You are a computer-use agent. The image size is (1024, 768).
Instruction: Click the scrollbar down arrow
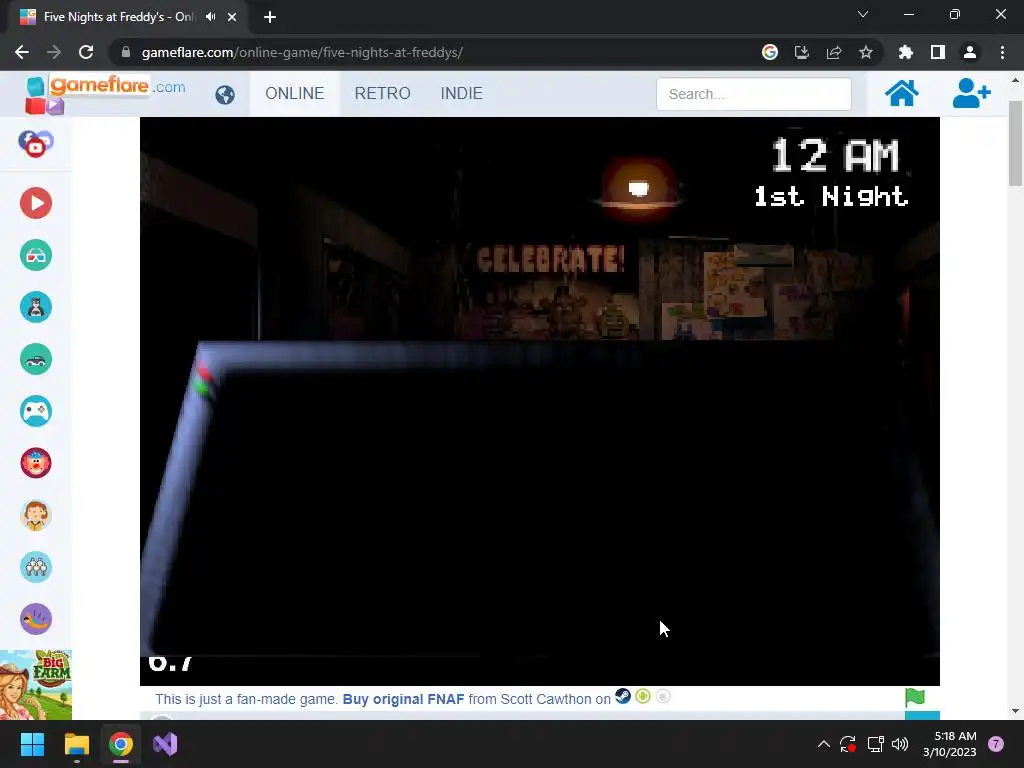pos(1015,711)
